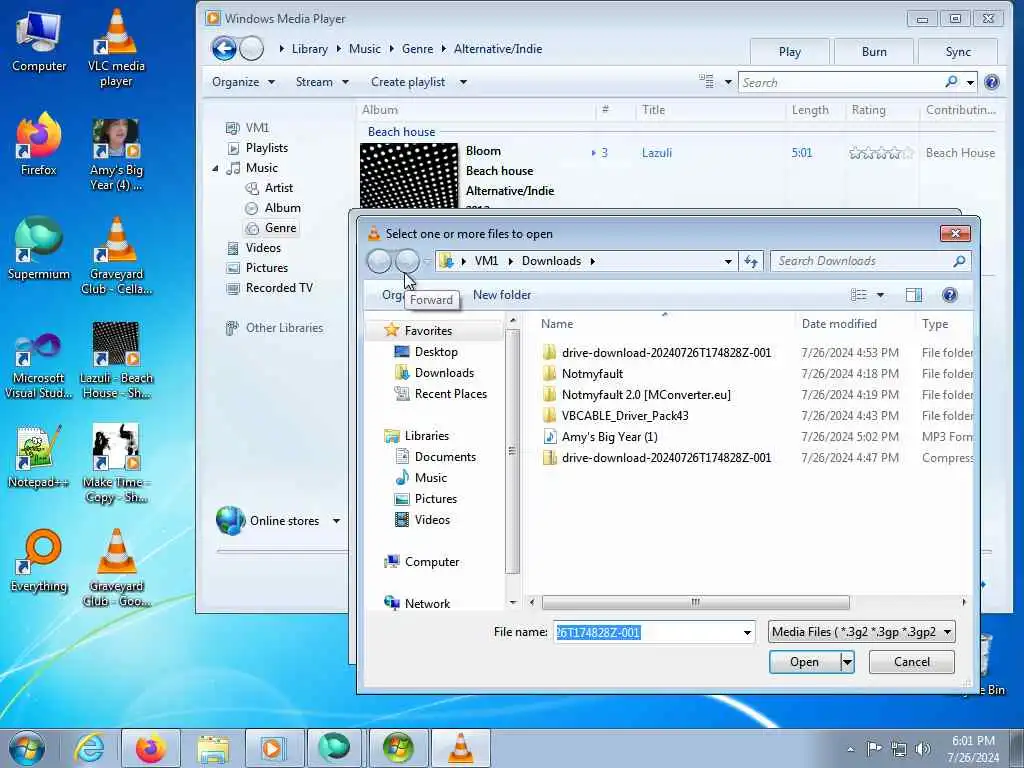Select the Everything search desktop shortcut

pos(39,560)
